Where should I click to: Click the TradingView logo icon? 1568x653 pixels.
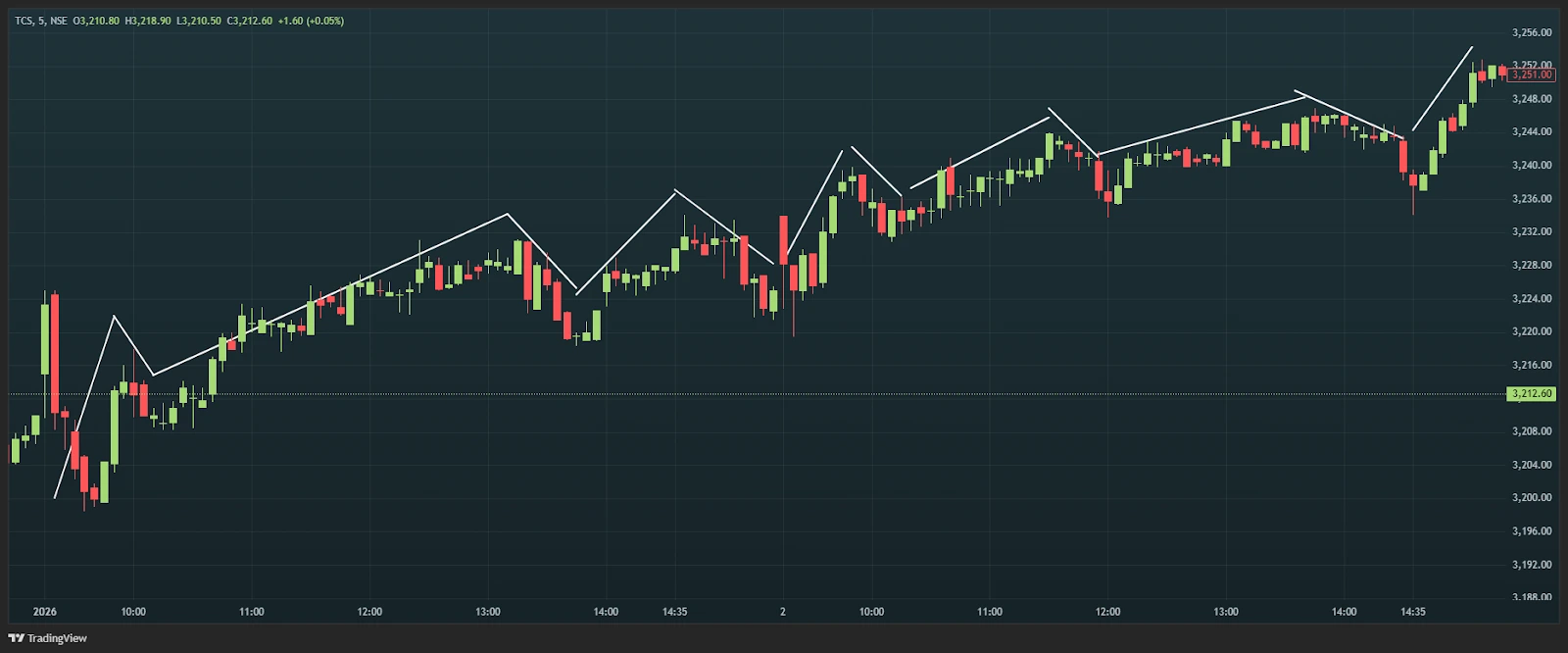[x=17, y=638]
